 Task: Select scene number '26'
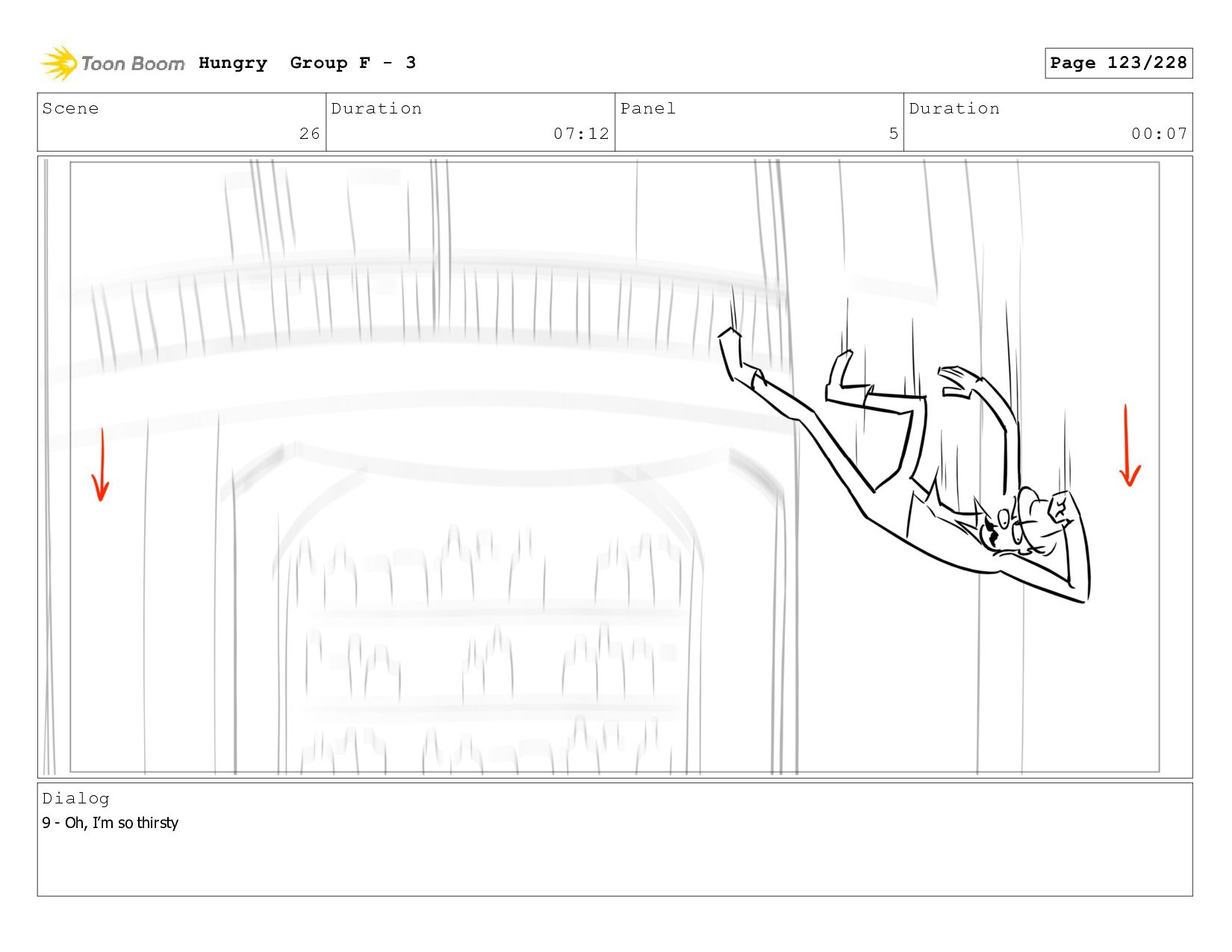coord(310,134)
